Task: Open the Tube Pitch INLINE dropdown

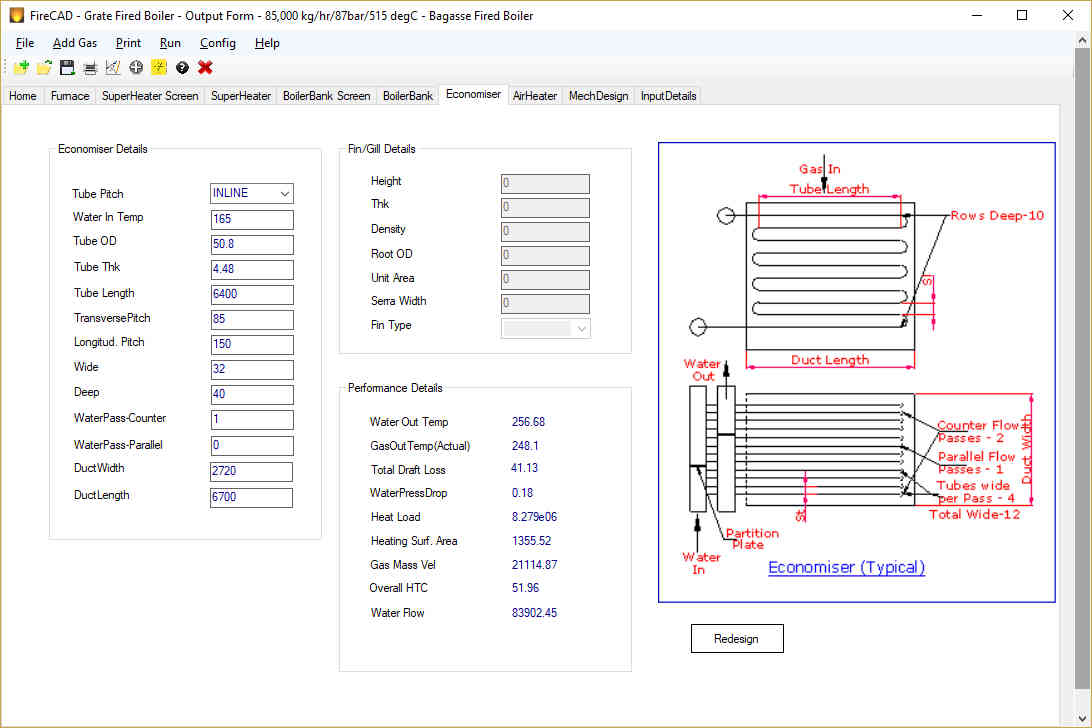Action: (251, 194)
